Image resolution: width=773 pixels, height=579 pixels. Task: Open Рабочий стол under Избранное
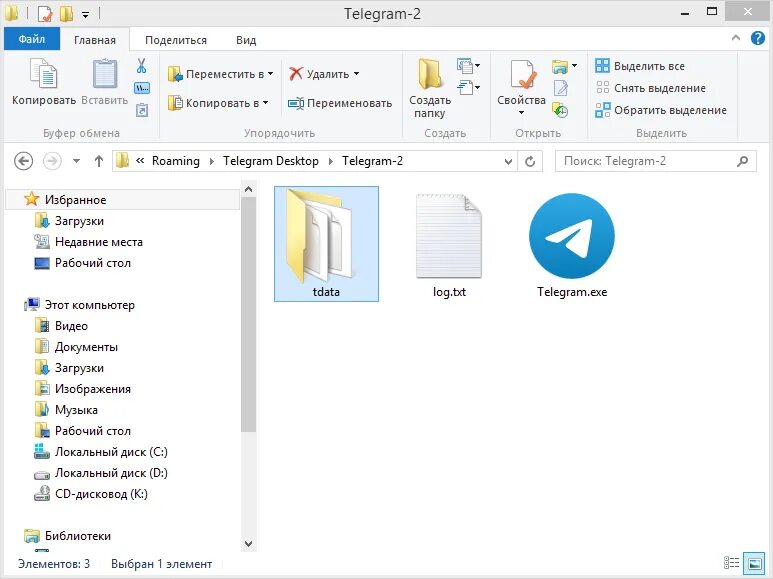[x=93, y=263]
